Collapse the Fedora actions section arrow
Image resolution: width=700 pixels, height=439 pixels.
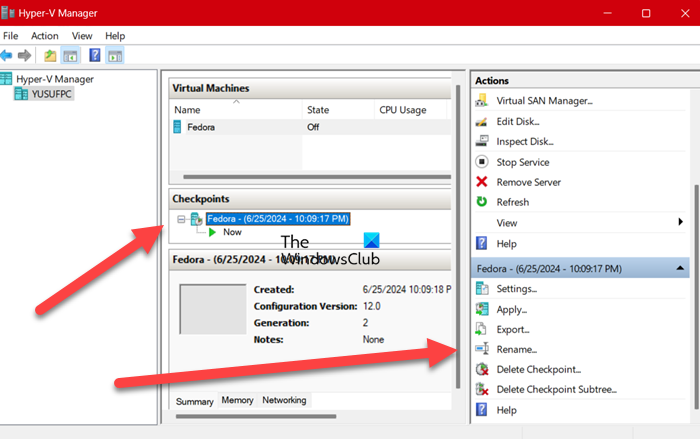tap(680, 268)
